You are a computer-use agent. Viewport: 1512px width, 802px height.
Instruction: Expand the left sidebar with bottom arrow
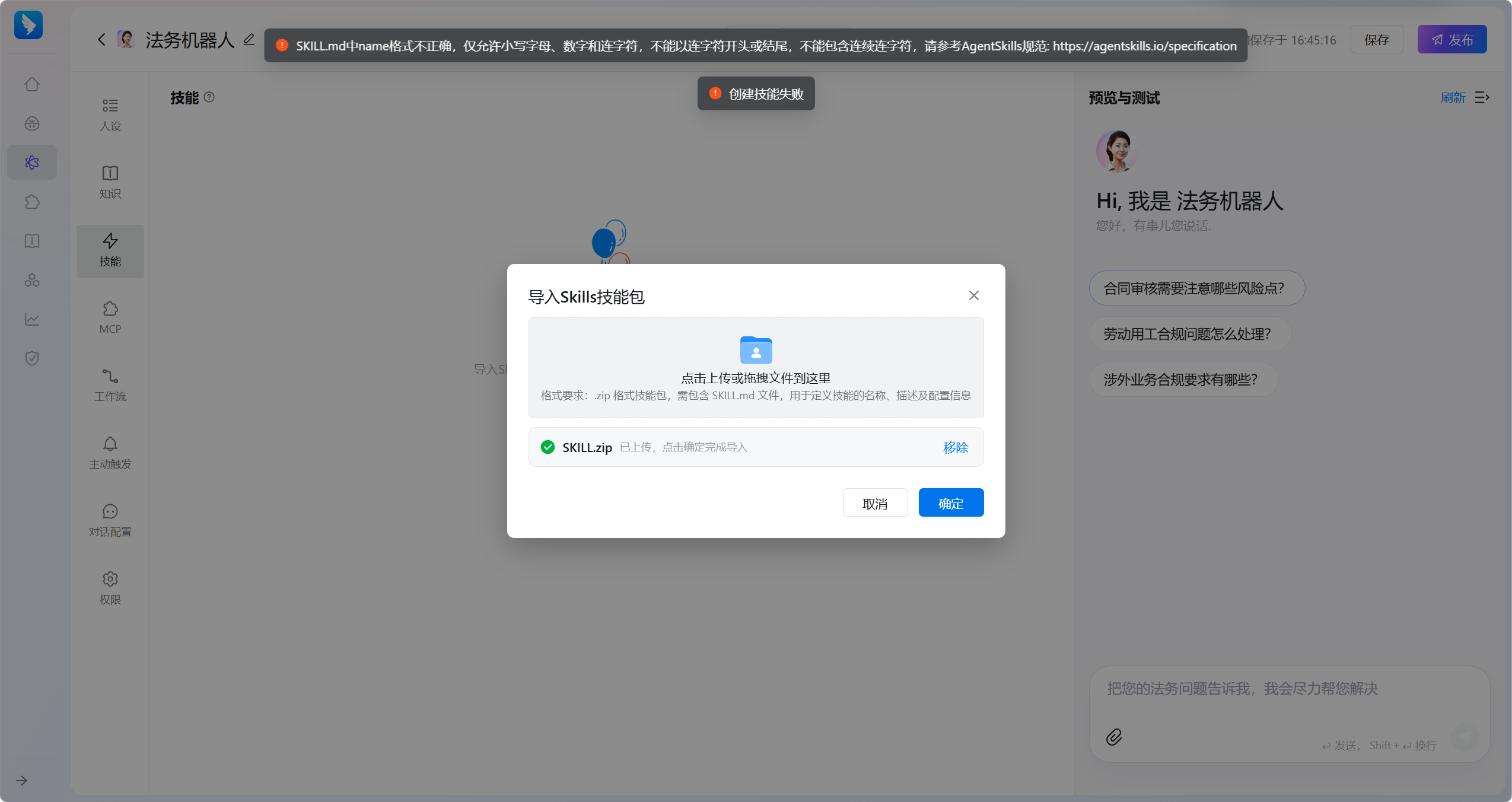click(x=22, y=781)
